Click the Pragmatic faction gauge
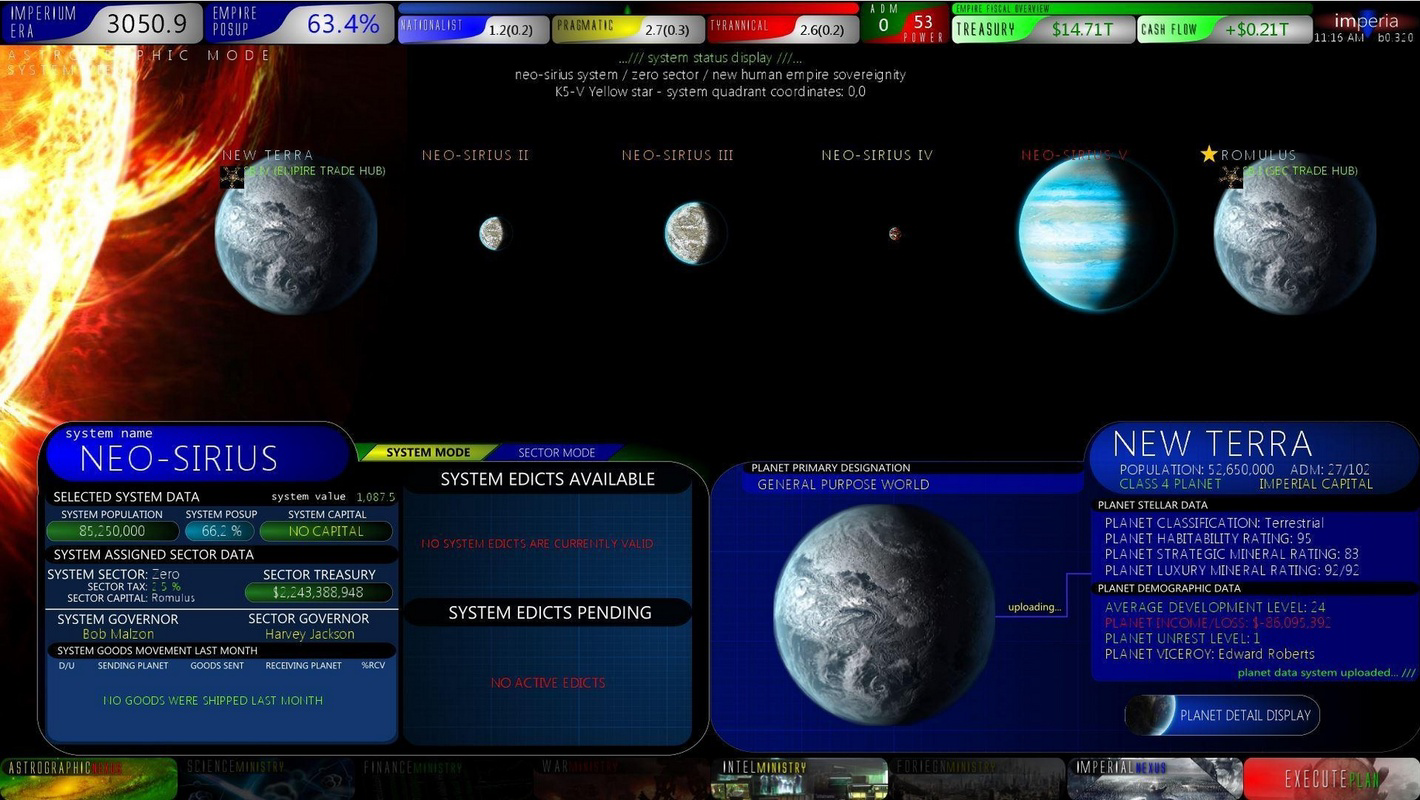 pos(628,28)
